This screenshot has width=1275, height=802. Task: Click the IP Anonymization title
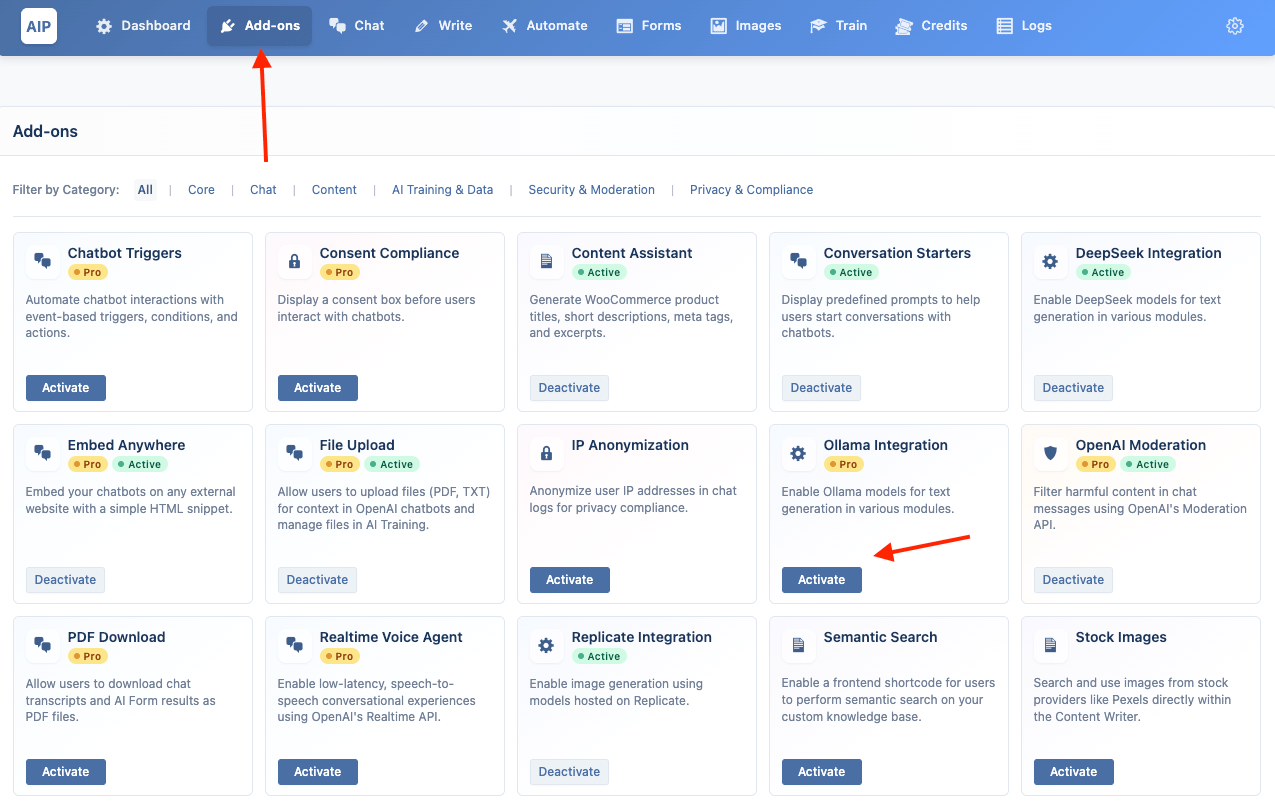pos(630,445)
